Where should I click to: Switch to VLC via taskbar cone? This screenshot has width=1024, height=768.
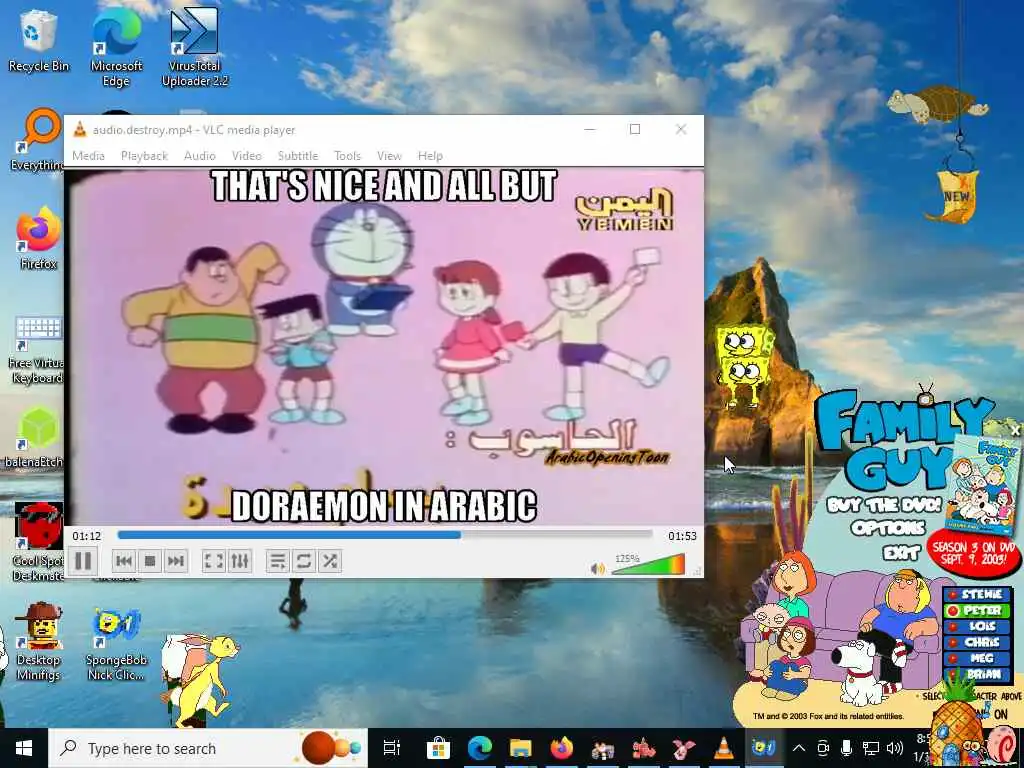pyautogui.click(x=723, y=748)
